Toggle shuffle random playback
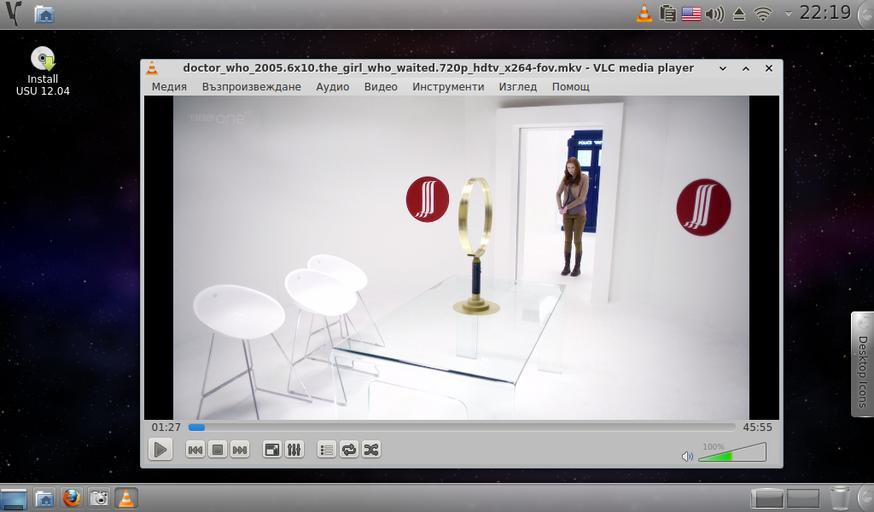Image resolution: width=874 pixels, height=512 pixels. [x=371, y=450]
